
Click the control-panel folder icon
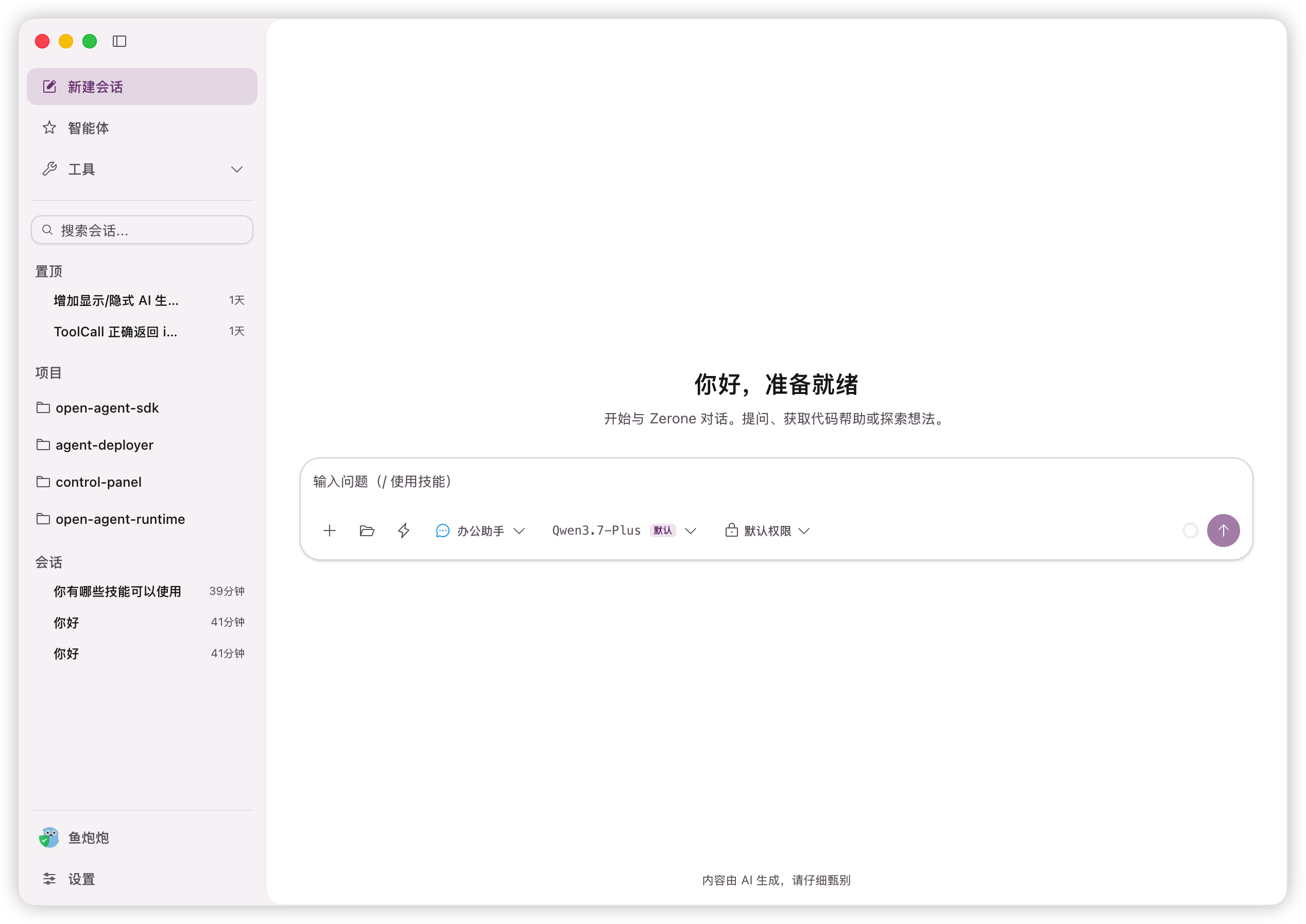tap(43, 482)
